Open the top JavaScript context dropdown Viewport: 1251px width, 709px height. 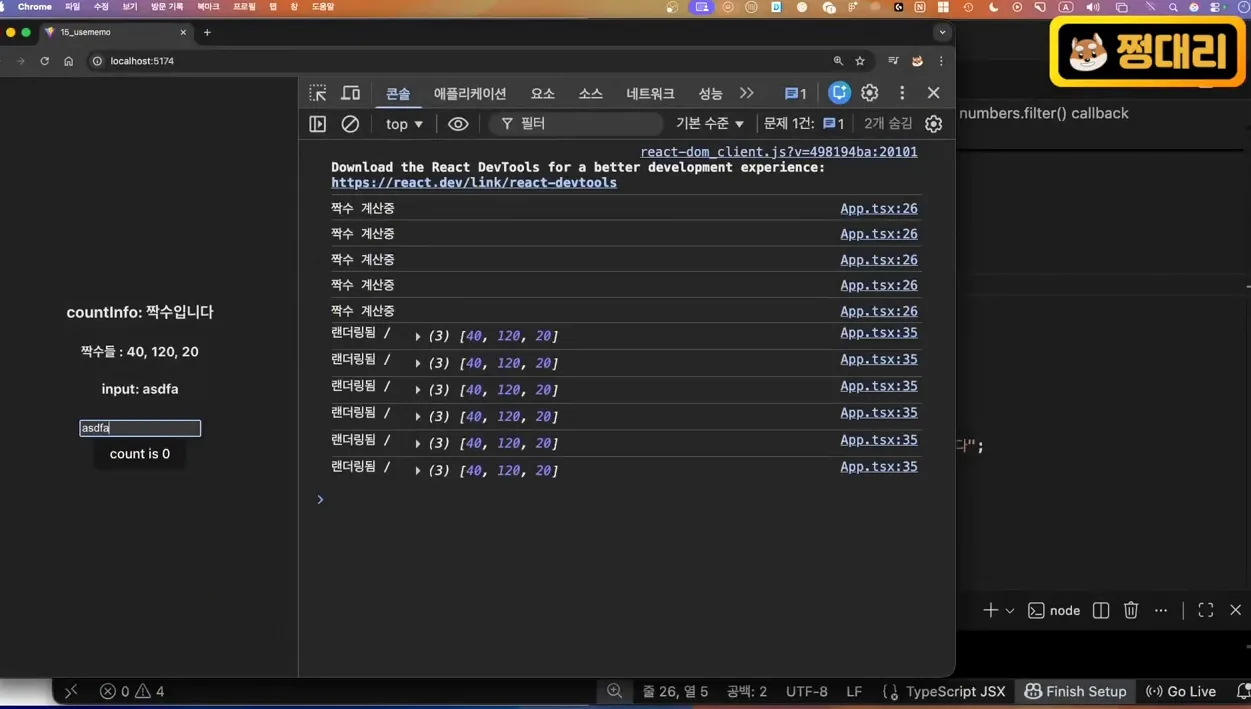click(x=404, y=124)
